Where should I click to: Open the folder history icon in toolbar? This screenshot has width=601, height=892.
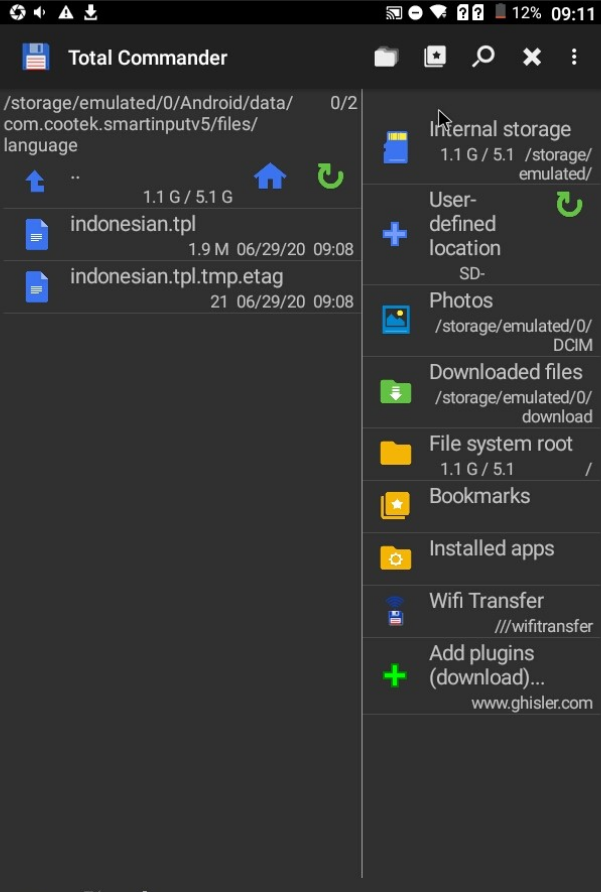click(386, 57)
